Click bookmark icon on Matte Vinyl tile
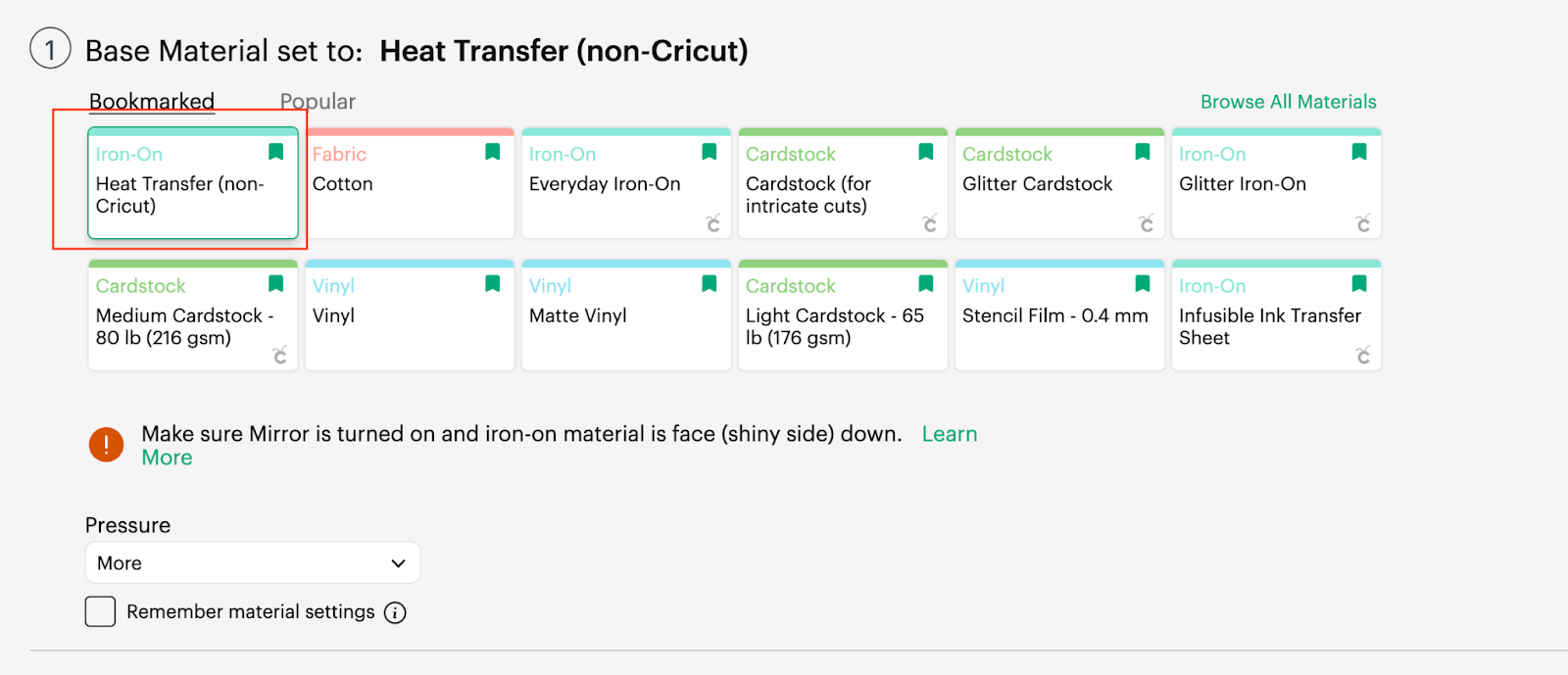The image size is (1568, 675). pos(710,284)
